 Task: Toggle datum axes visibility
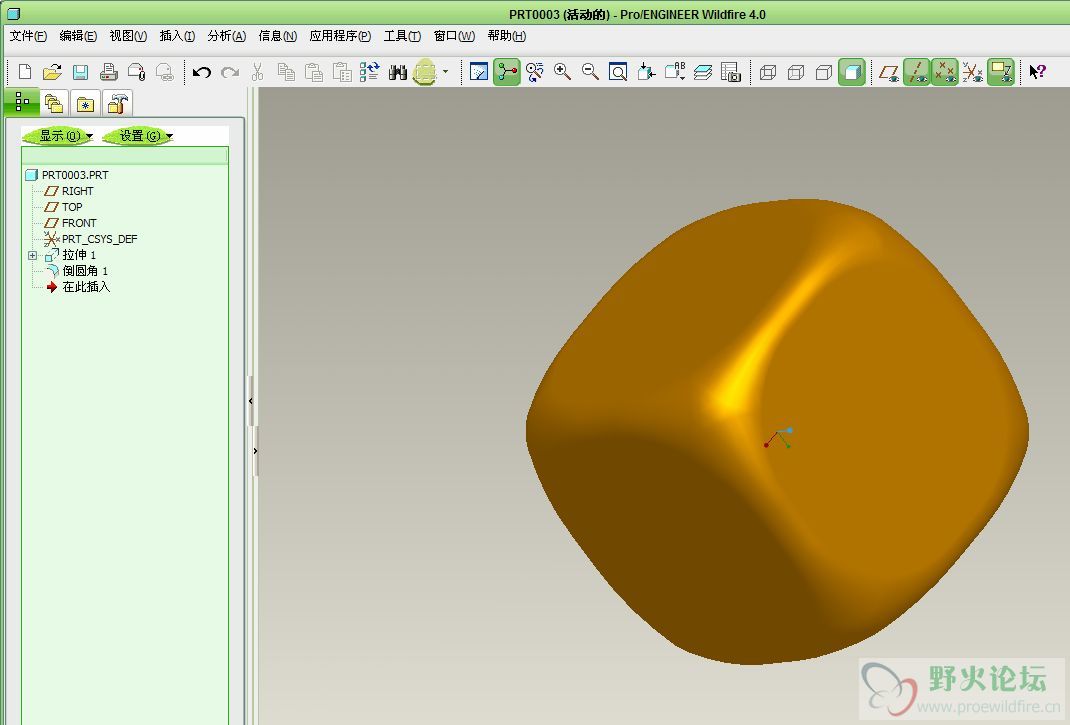coord(917,72)
